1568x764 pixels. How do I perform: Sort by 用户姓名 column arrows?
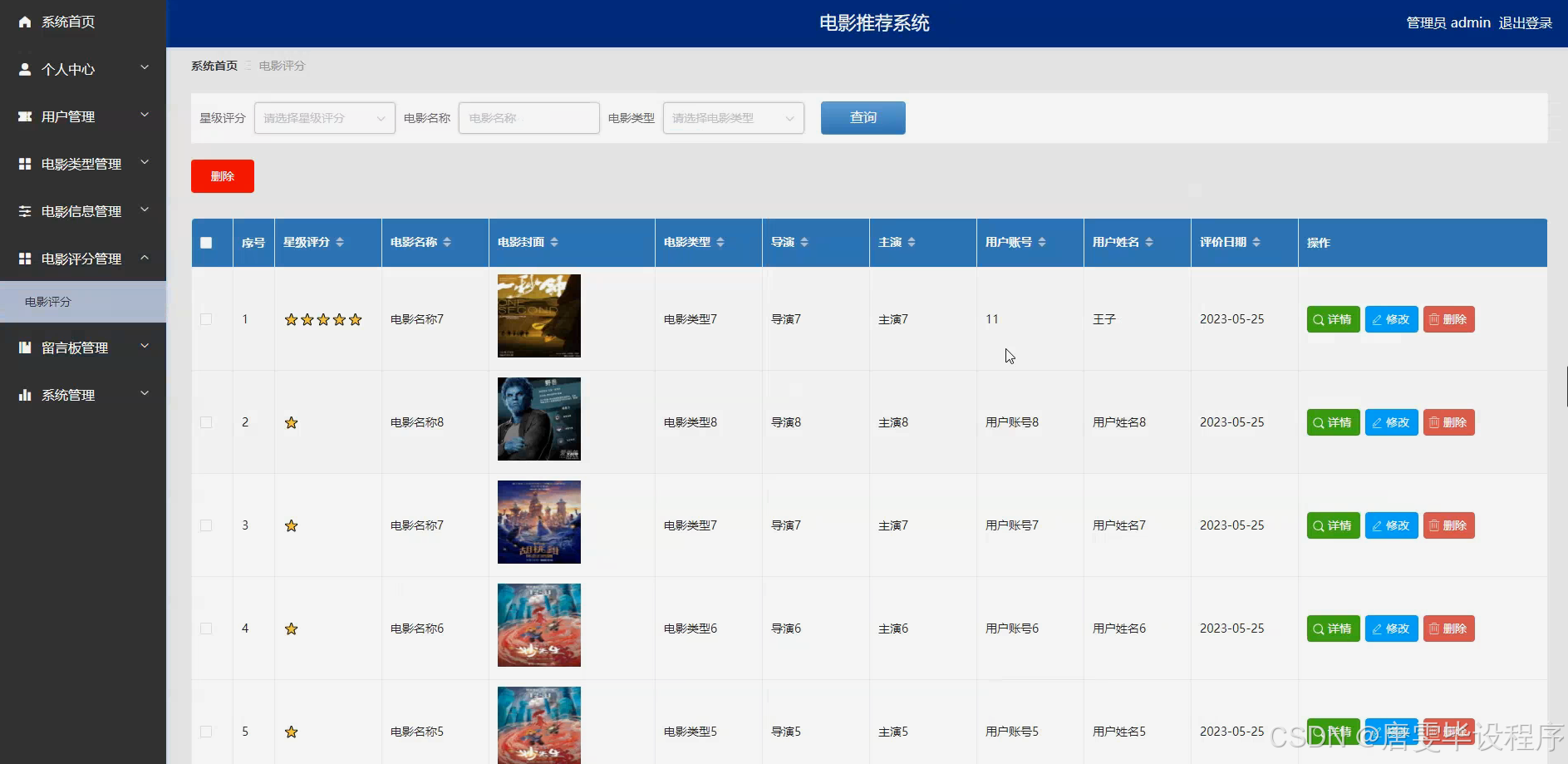click(x=1149, y=242)
